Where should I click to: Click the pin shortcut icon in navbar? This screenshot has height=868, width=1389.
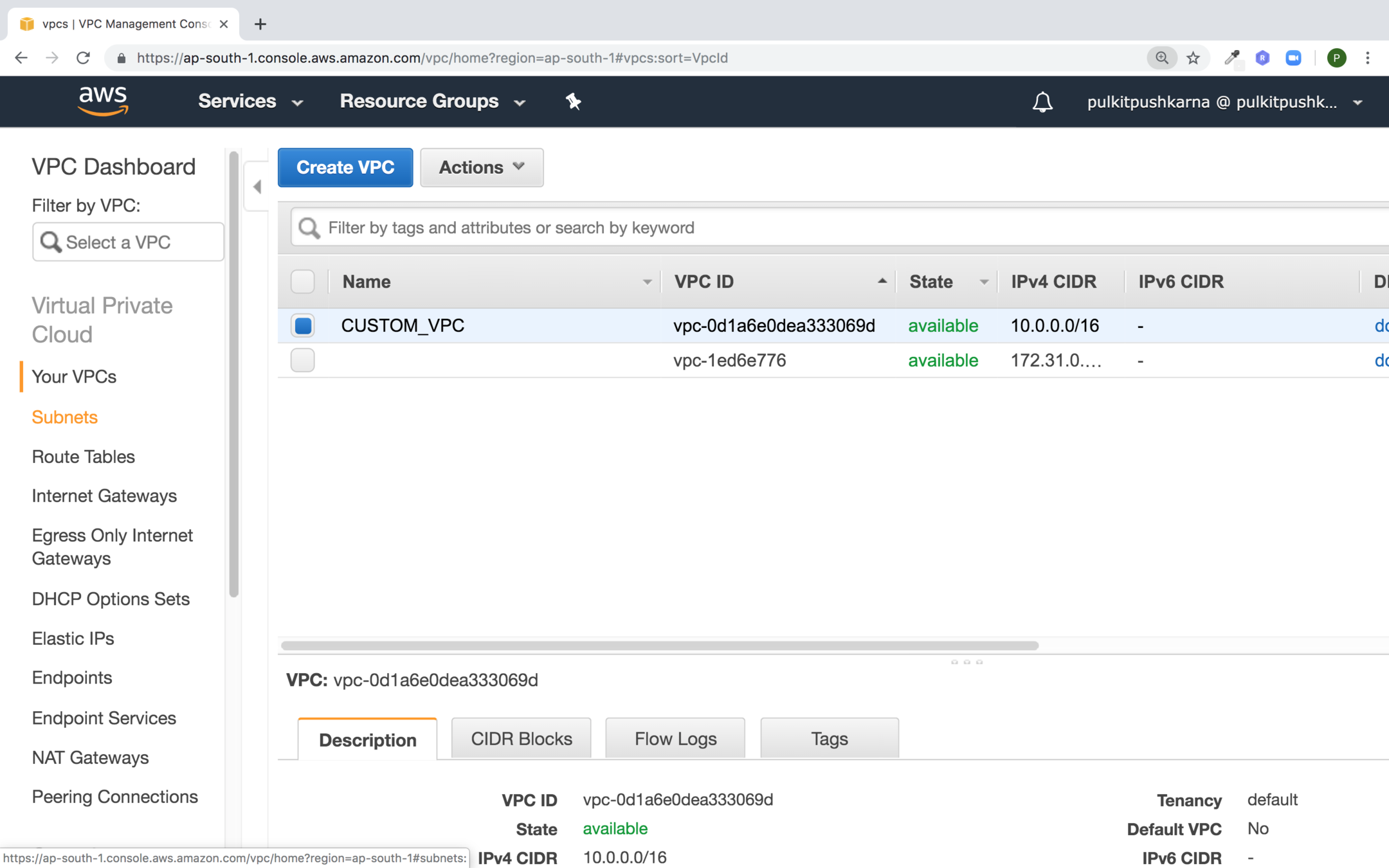pyautogui.click(x=573, y=102)
